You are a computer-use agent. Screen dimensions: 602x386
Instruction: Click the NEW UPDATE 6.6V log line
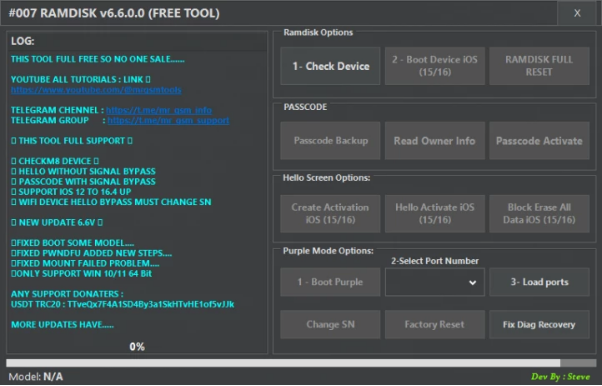coord(57,222)
